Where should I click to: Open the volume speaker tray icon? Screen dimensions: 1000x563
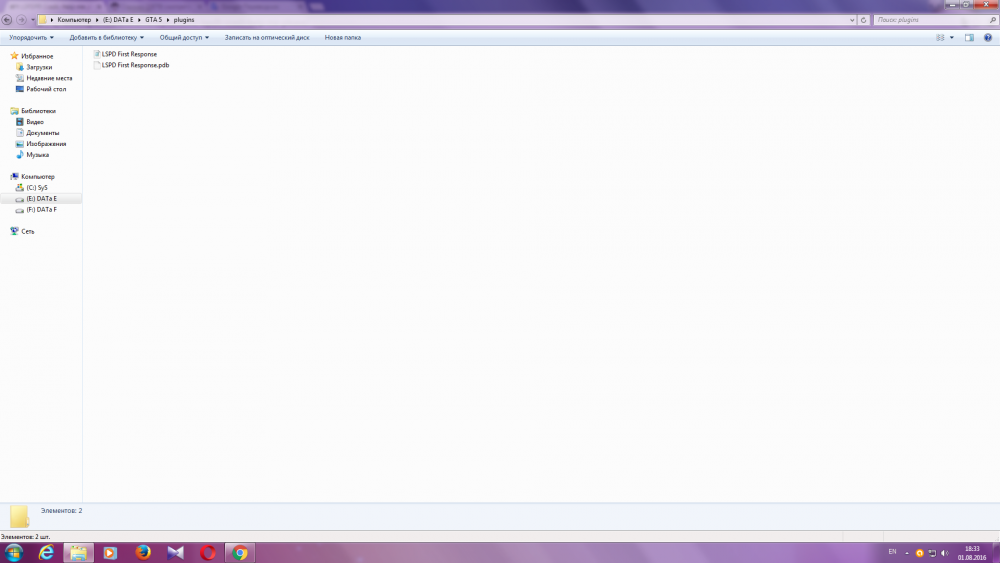945,553
